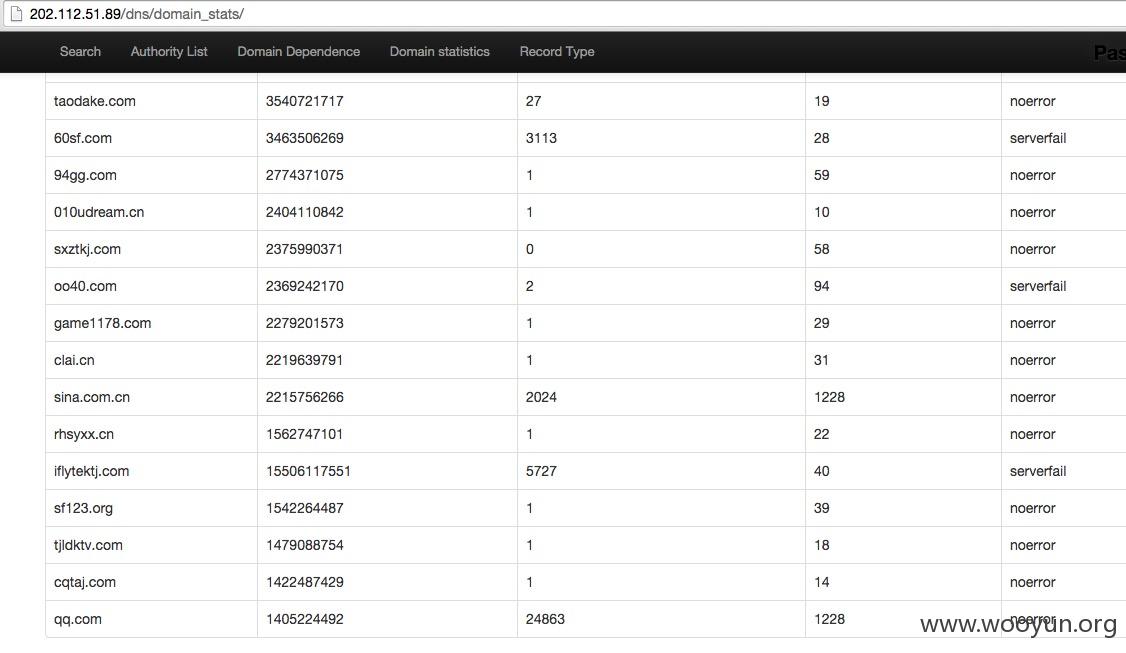1126x653 pixels.
Task: Click 24863 in the qq.com row
Action: [545, 619]
